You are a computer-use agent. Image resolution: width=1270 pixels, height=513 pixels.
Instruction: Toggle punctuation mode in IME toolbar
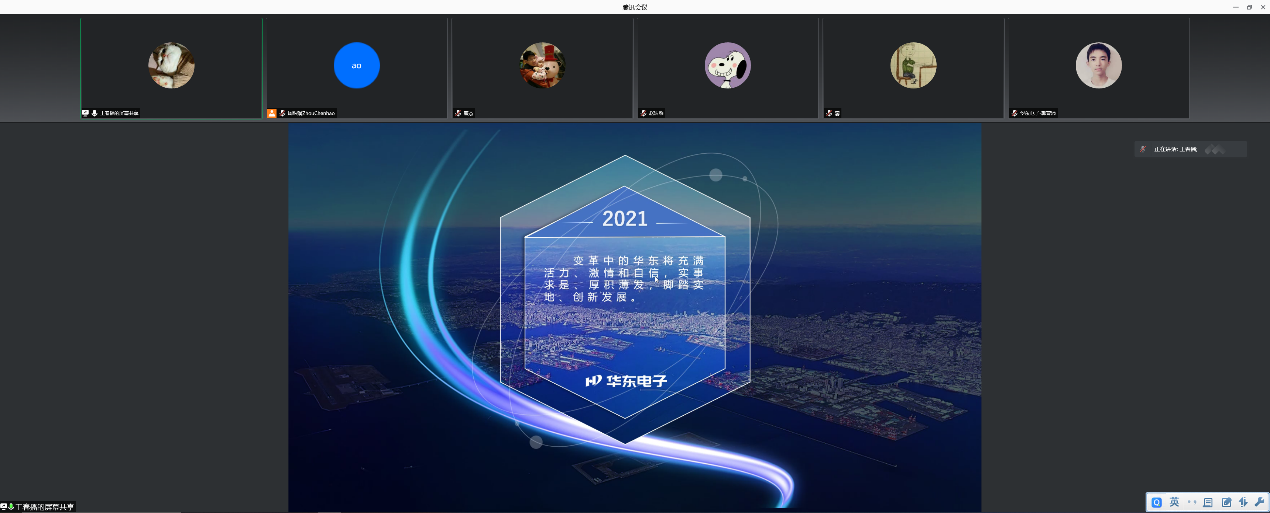pyautogui.click(x=1191, y=502)
